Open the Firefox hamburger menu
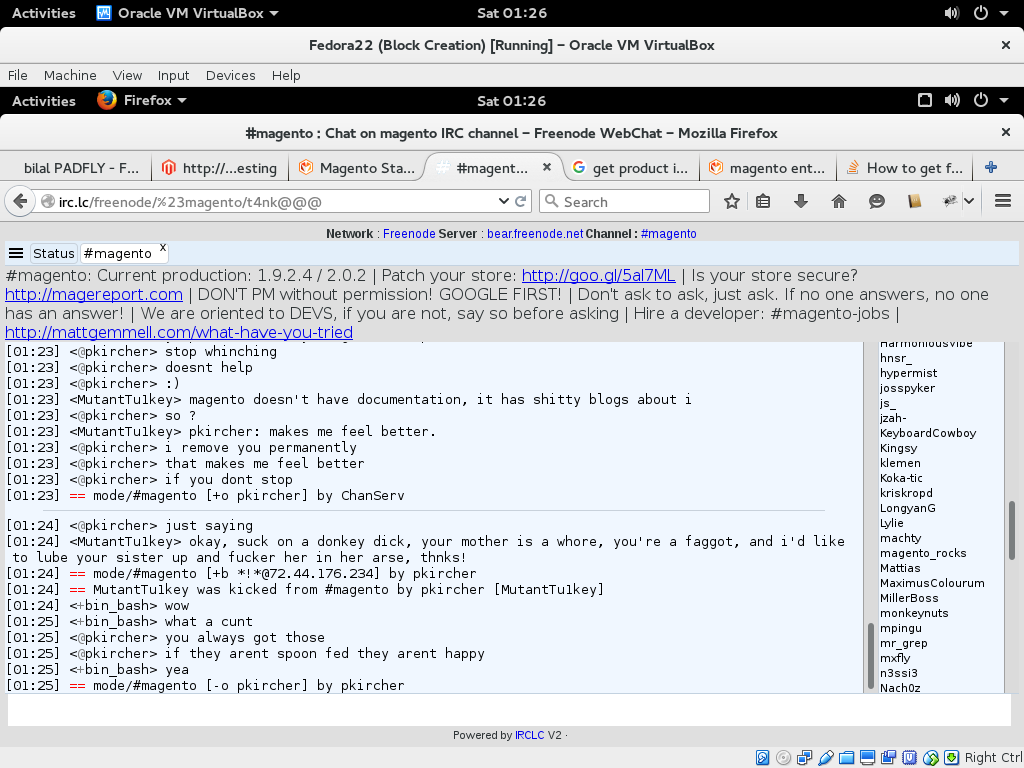Viewport: 1024px width, 768px height. 1003,201
